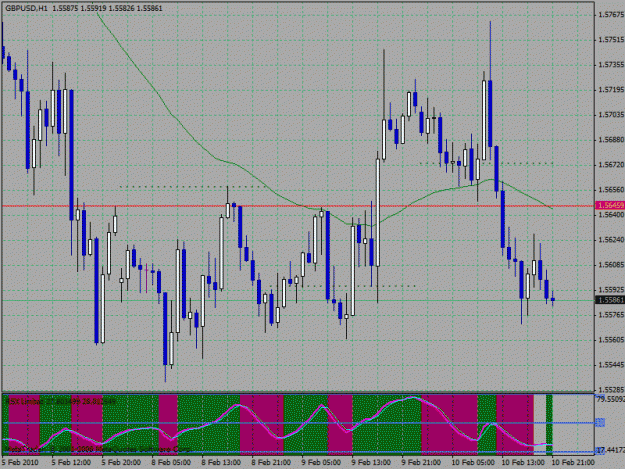
Task: Click the 5 Feb 2010 time label
Action: point(20,462)
